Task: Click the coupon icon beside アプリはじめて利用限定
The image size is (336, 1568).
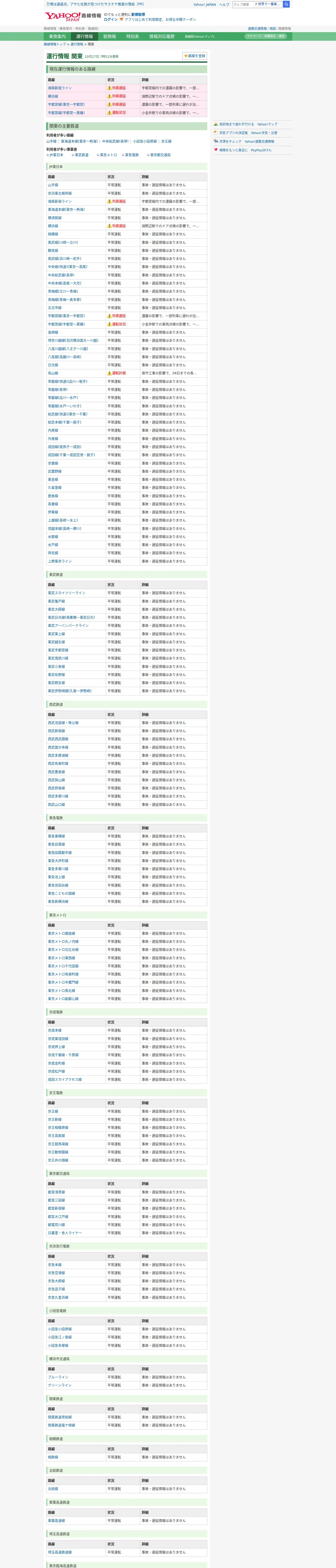Action: [122, 20]
